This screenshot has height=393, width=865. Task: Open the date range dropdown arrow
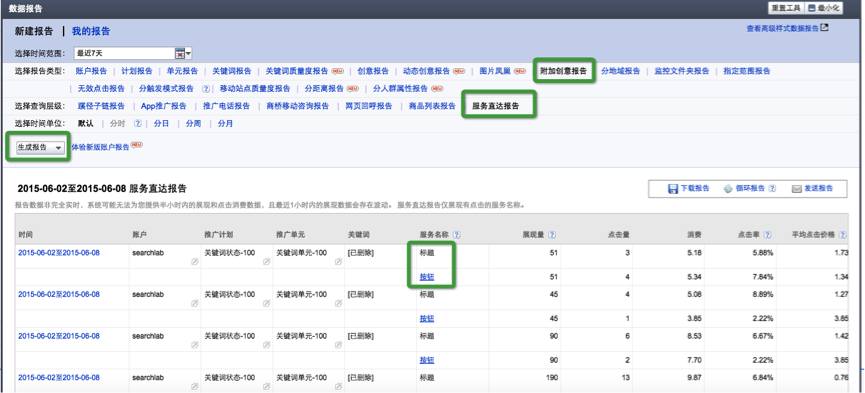(189, 54)
